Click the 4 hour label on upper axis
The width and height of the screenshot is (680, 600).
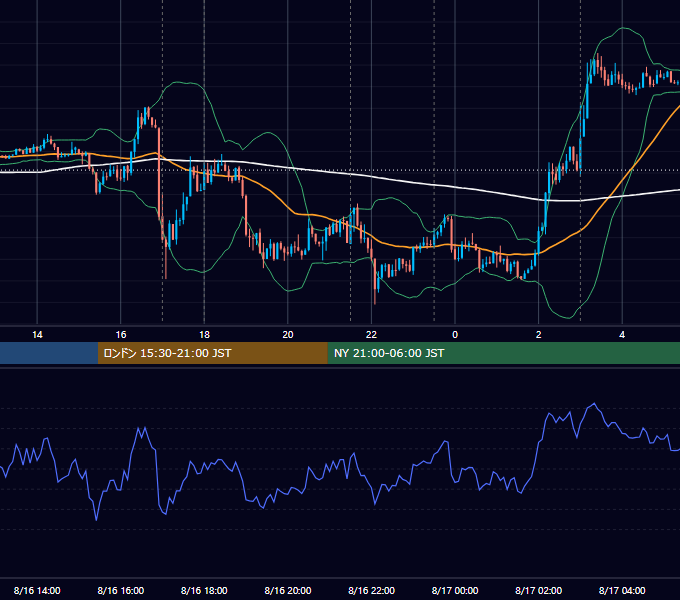click(622, 335)
